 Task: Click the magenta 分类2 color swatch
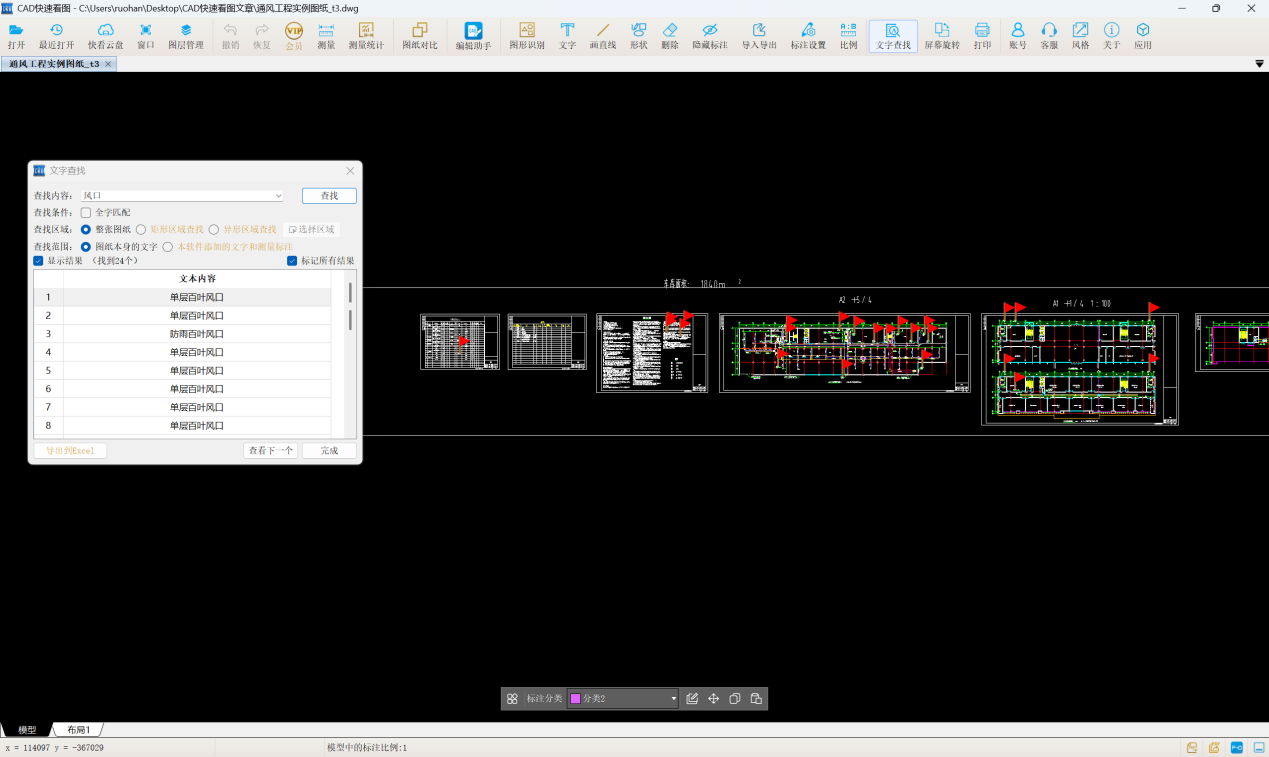click(575, 699)
